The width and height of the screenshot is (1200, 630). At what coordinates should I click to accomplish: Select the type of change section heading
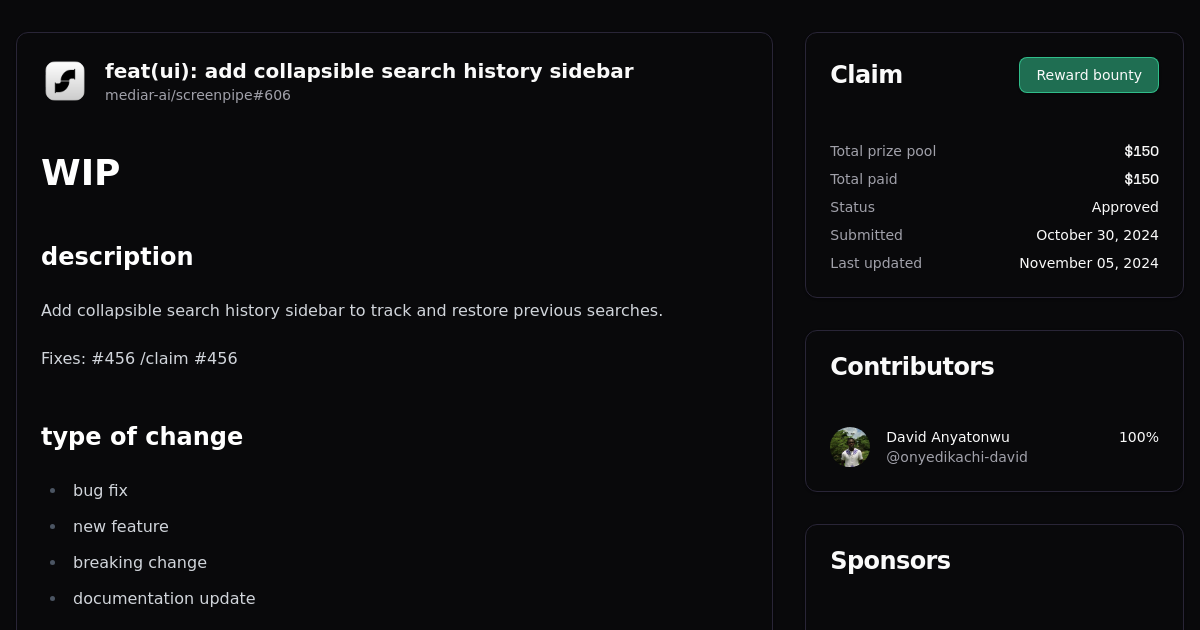(142, 437)
